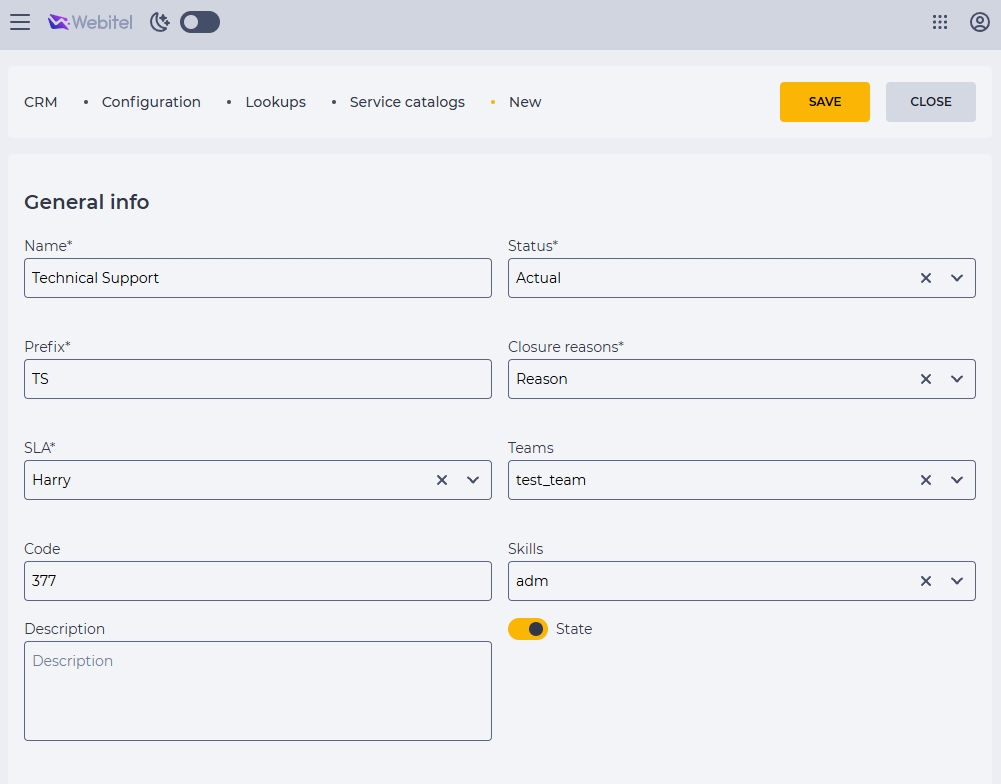
Task: Save the service catalog
Action: tap(825, 102)
